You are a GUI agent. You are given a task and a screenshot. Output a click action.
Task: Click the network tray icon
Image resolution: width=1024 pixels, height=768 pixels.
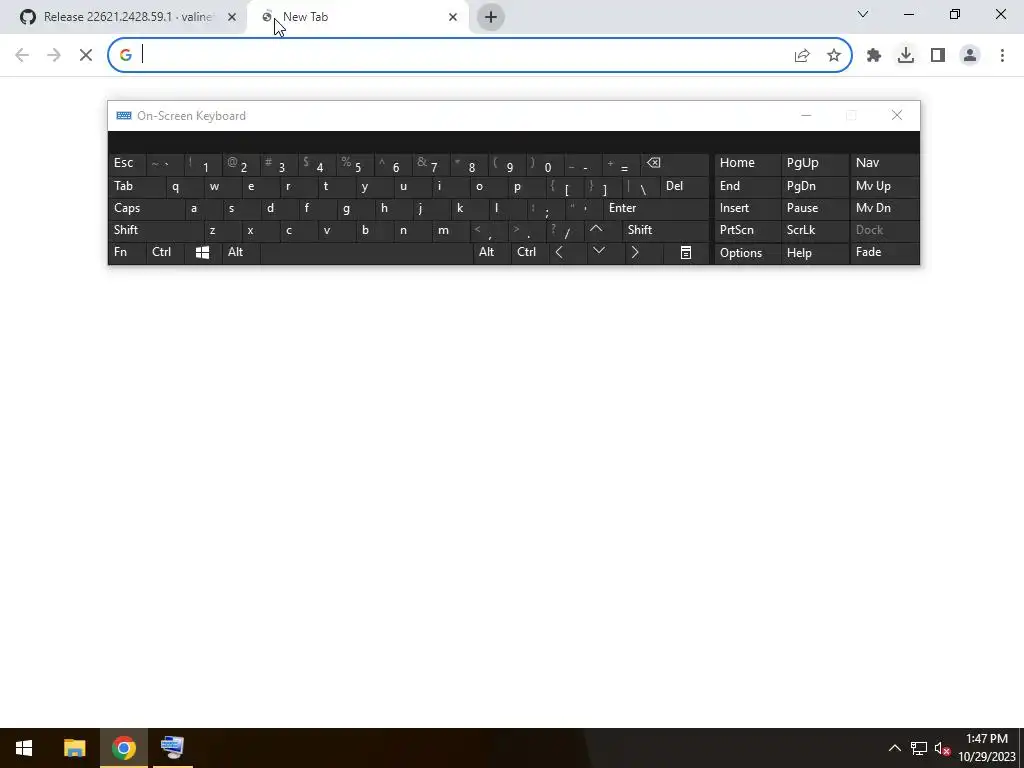pos(919,748)
